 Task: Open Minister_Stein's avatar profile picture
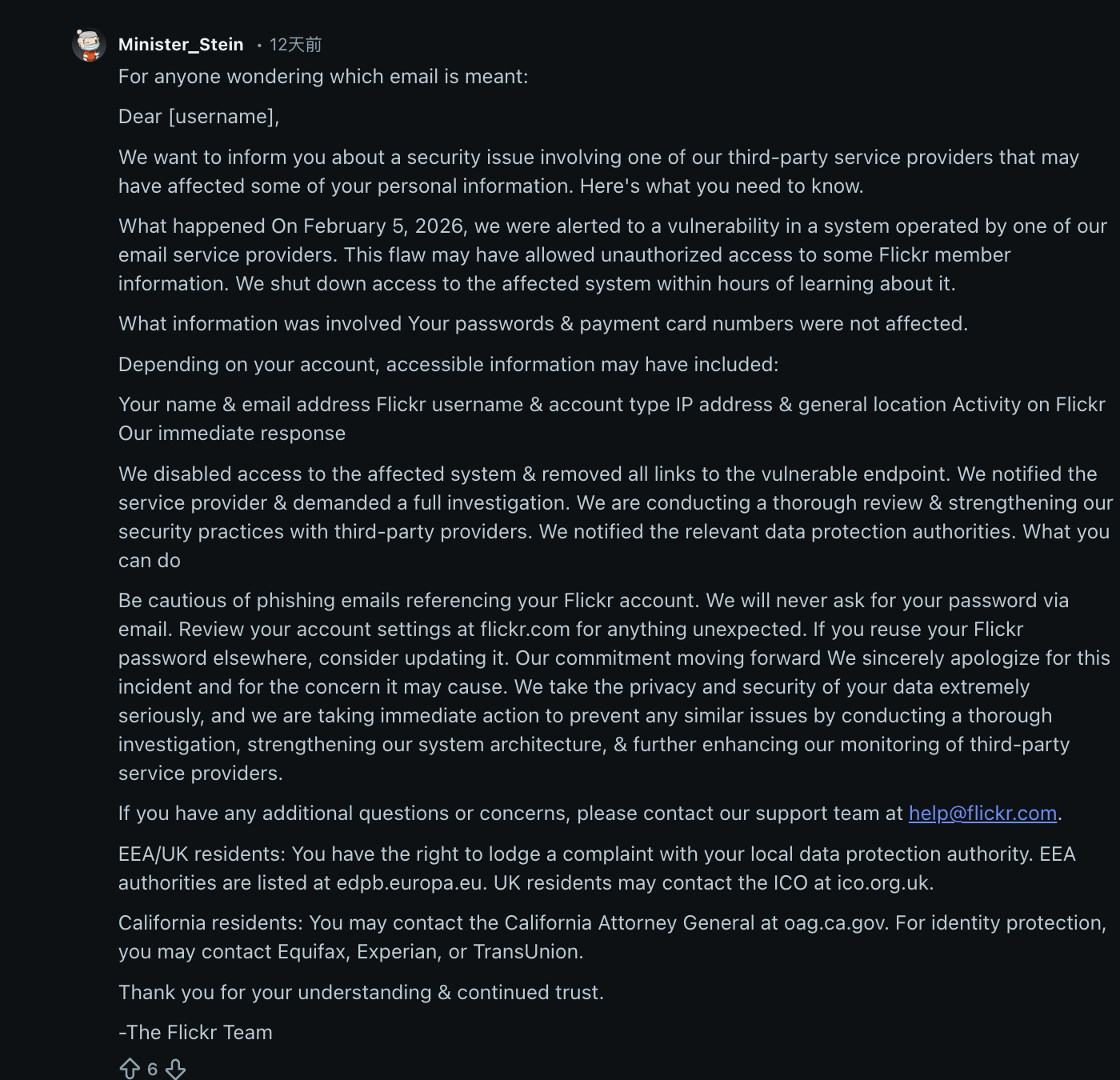click(x=90, y=45)
